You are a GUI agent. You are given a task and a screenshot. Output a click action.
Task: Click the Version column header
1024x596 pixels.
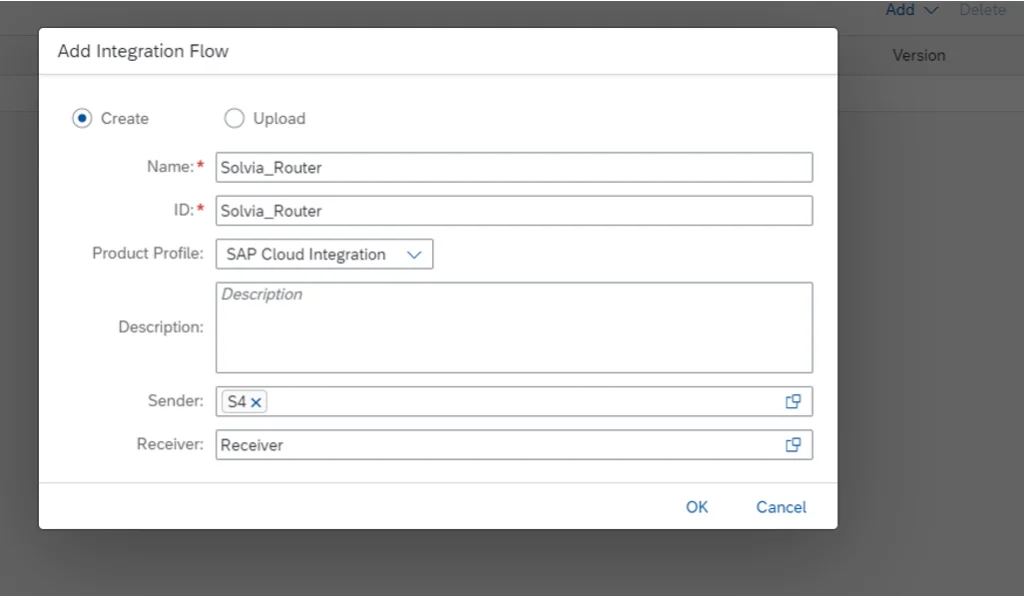pyautogui.click(x=918, y=55)
